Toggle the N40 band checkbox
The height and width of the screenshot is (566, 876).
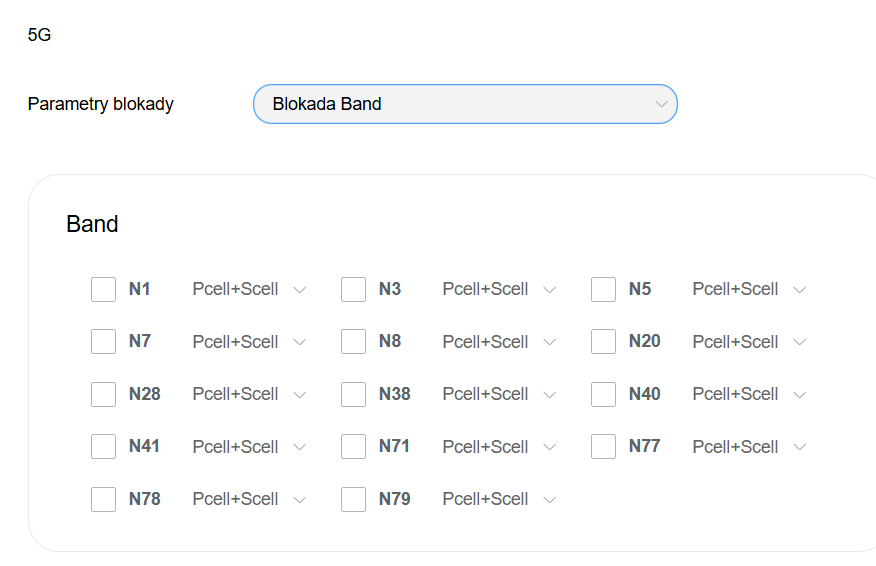click(604, 394)
